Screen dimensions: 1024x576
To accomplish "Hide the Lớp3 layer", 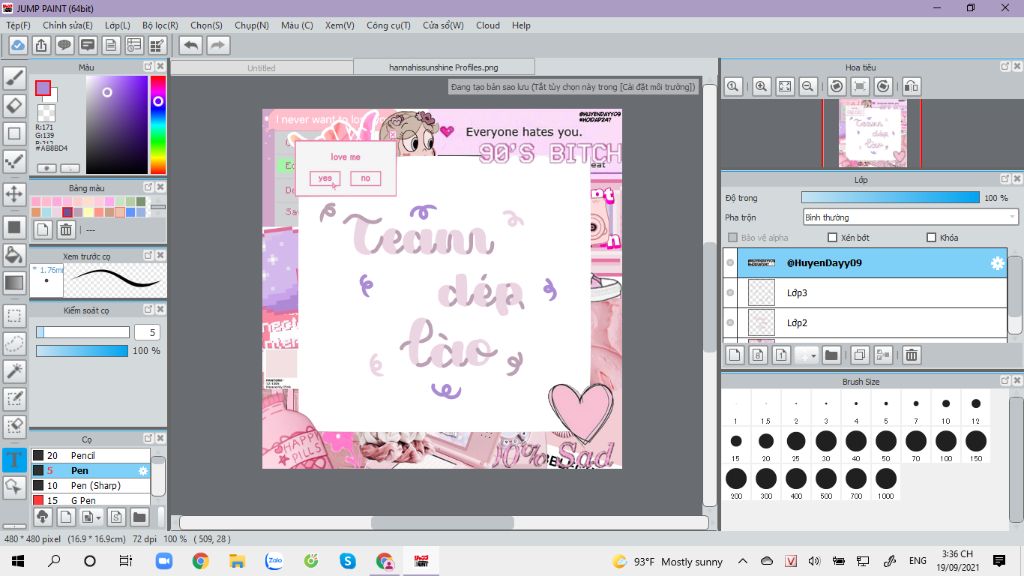I will pyautogui.click(x=730, y=293).
